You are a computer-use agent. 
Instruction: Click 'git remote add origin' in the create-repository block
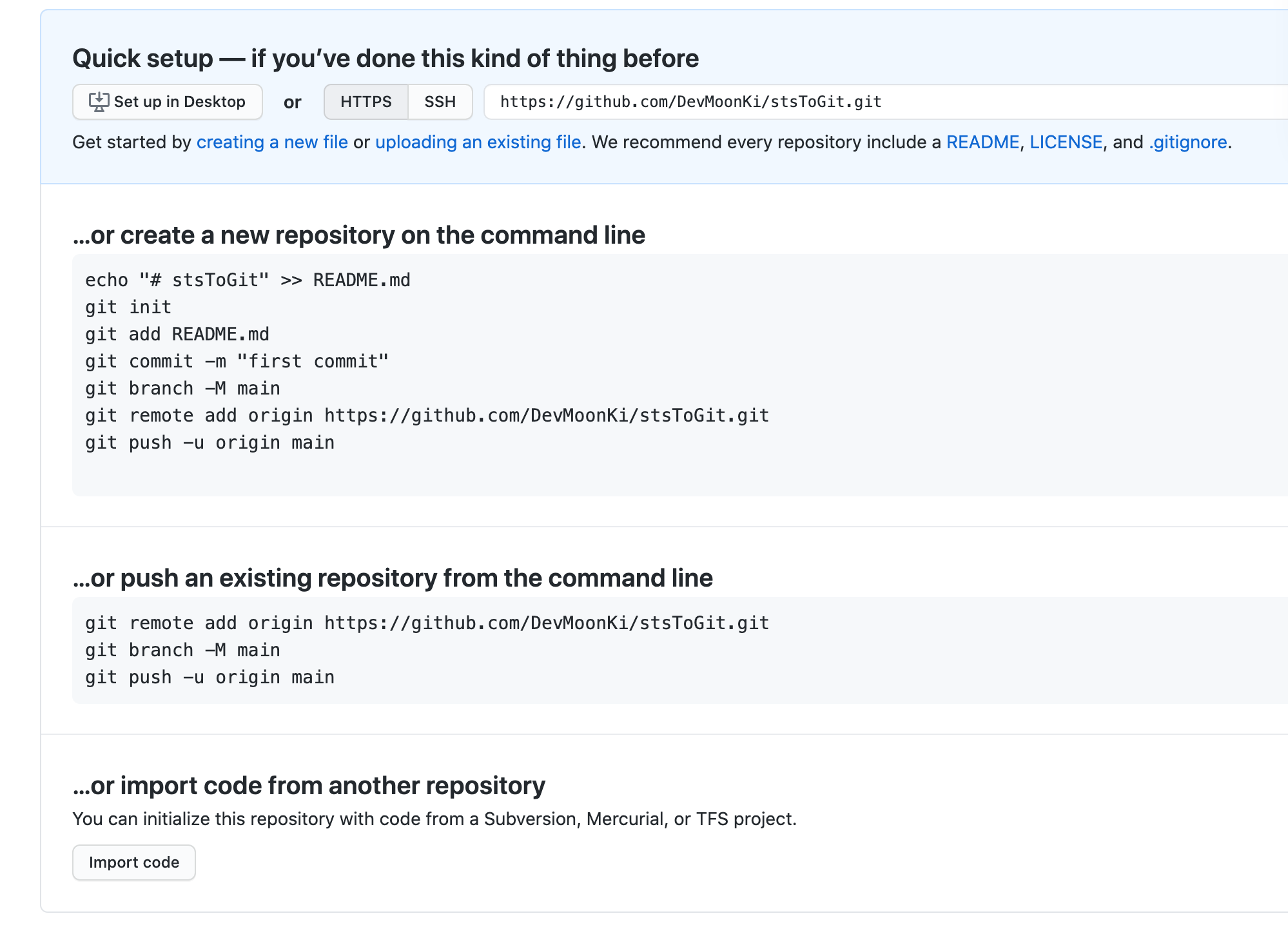pyautogui.click(x=427, y=416)
